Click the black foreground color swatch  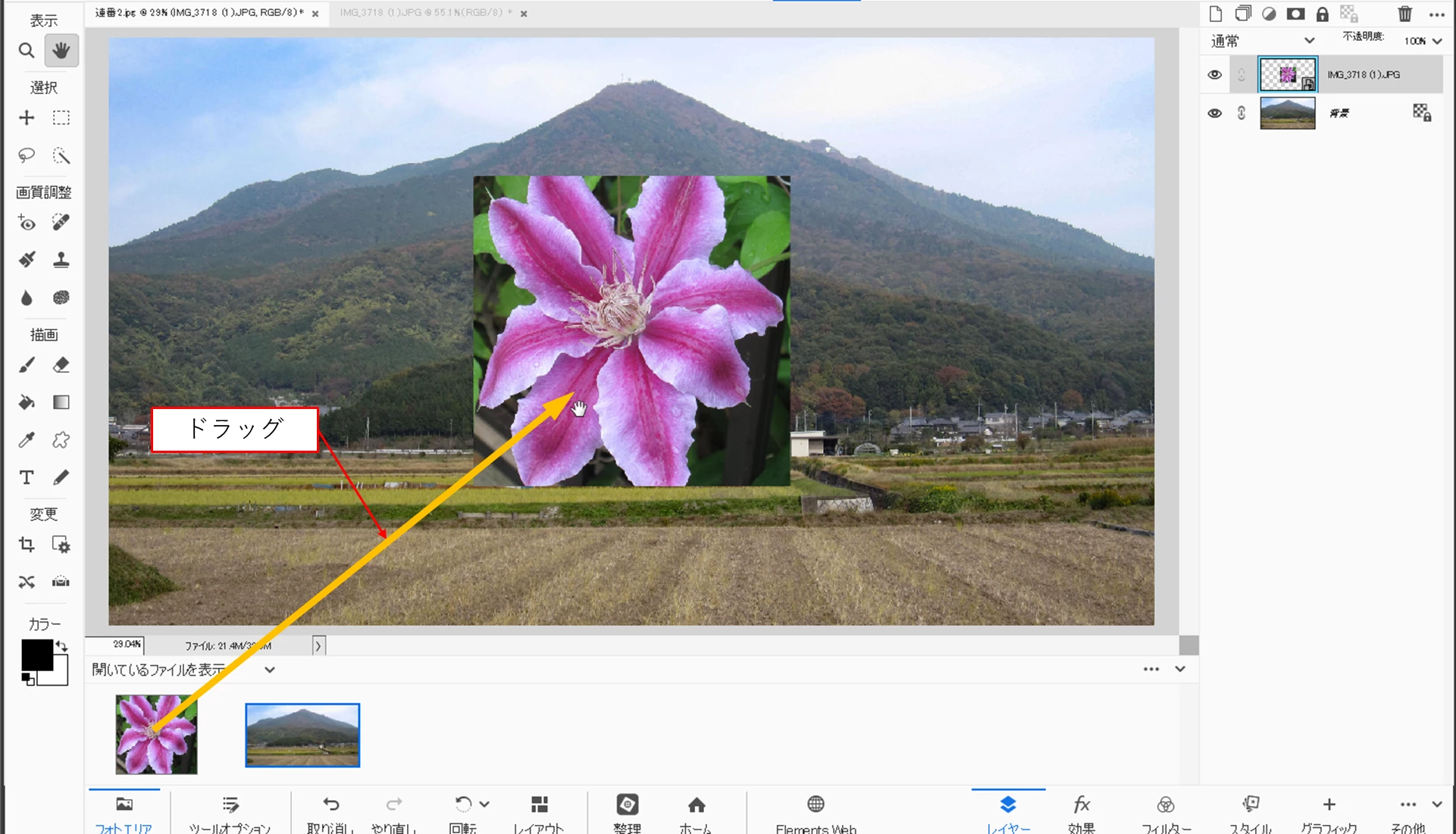click(36, 654)
